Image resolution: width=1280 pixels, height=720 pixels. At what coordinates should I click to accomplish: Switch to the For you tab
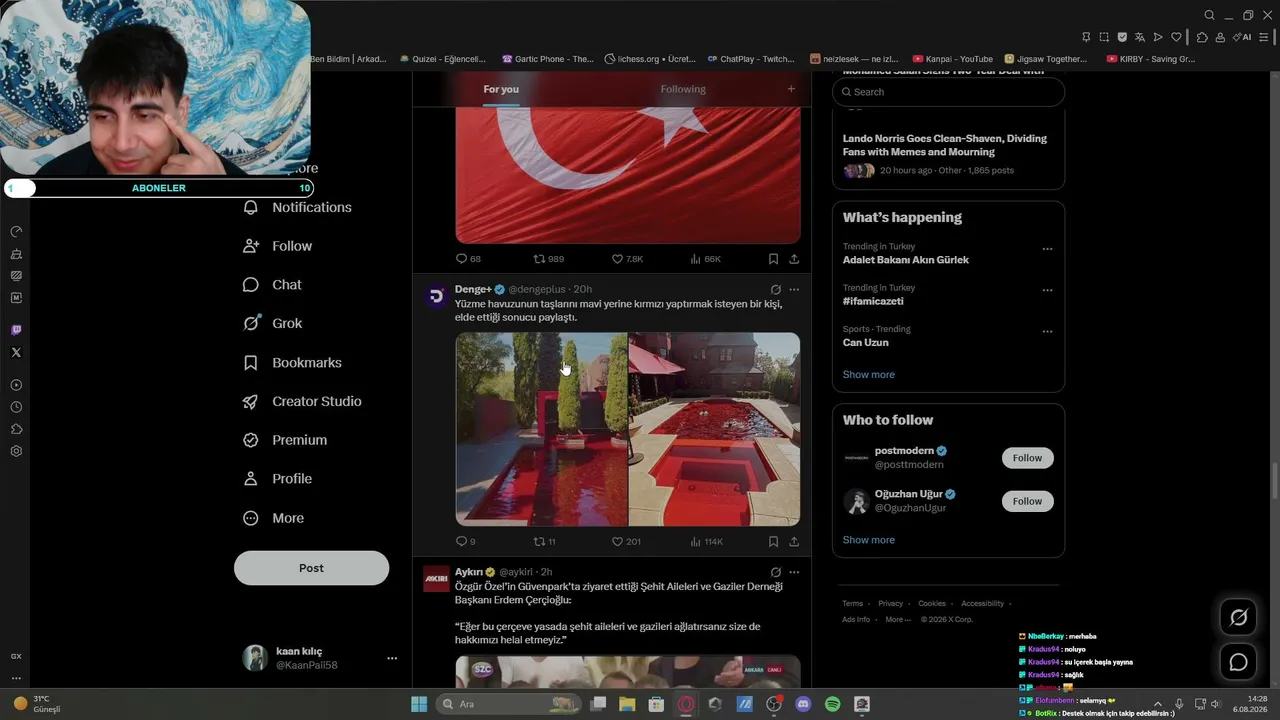click(x=501, y=89)
